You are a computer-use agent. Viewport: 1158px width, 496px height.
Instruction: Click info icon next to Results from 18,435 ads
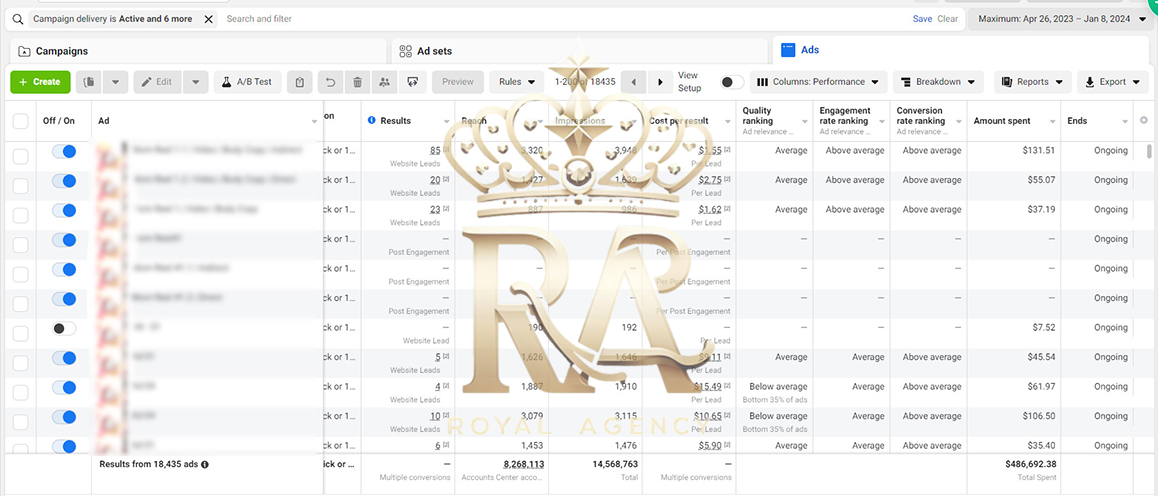point(205,464)
